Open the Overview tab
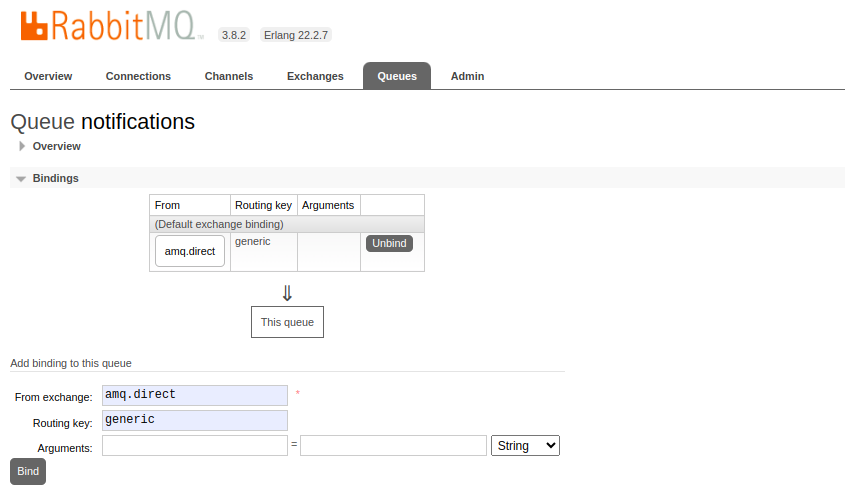The image size is (845, 496). click(48, 76)
